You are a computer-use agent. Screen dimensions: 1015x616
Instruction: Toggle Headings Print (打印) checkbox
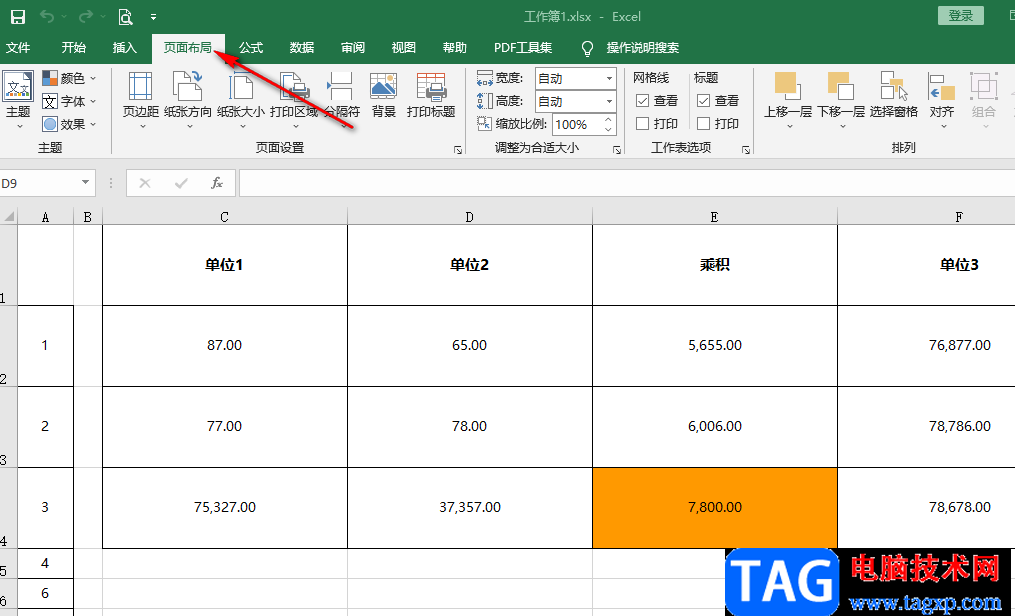(704, 123)
